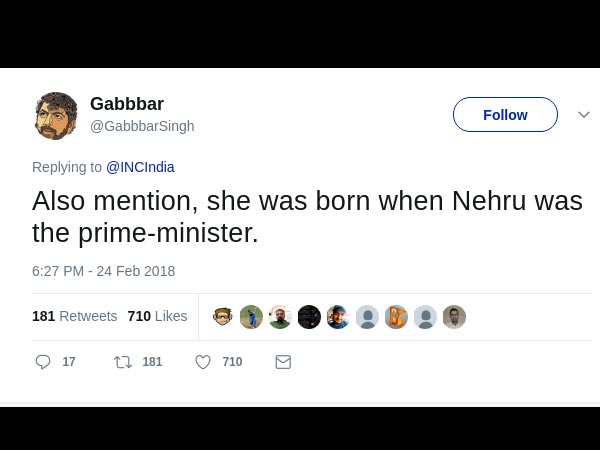View the 710 Likes list

[157, 316]
